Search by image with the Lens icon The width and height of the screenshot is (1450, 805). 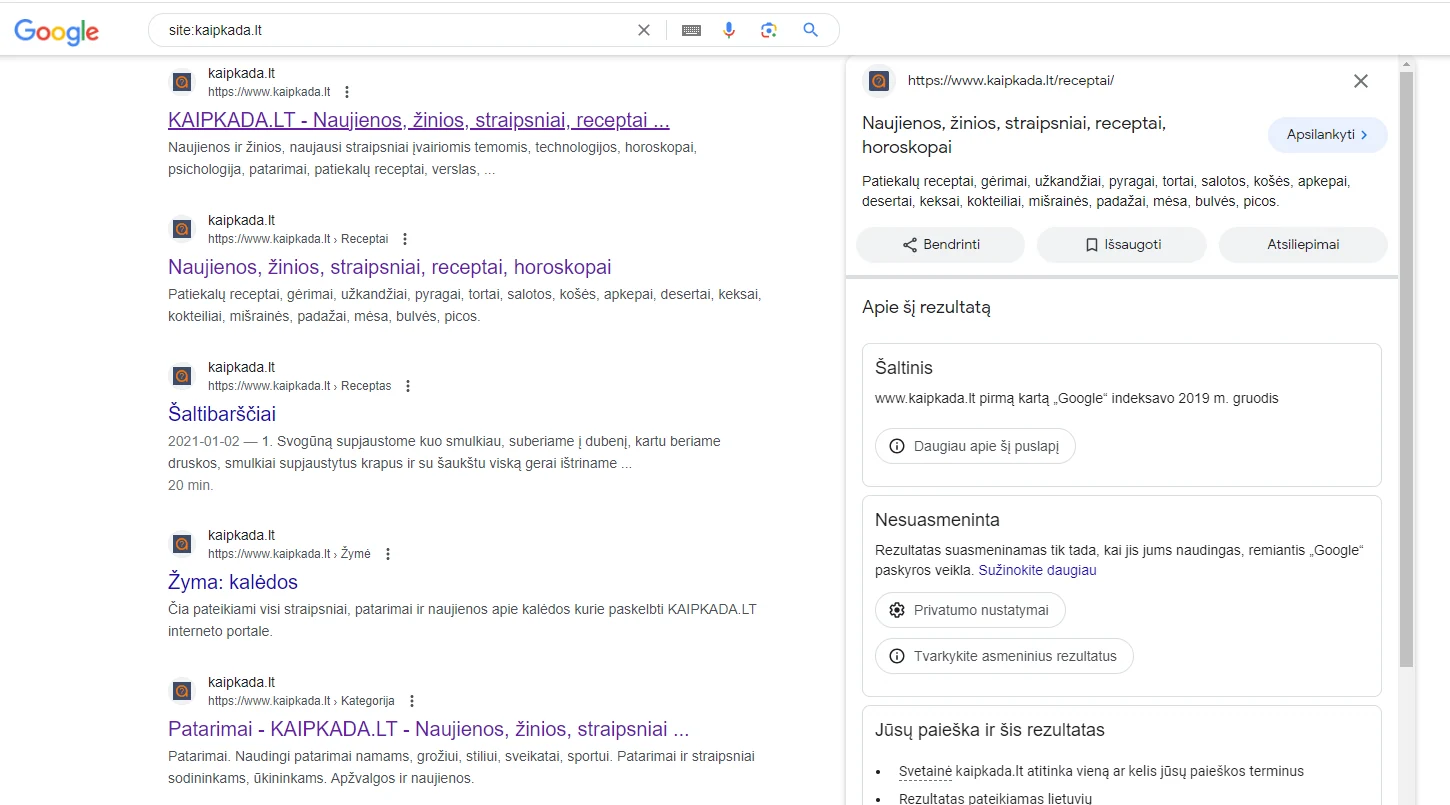click(x=768, y=30)
